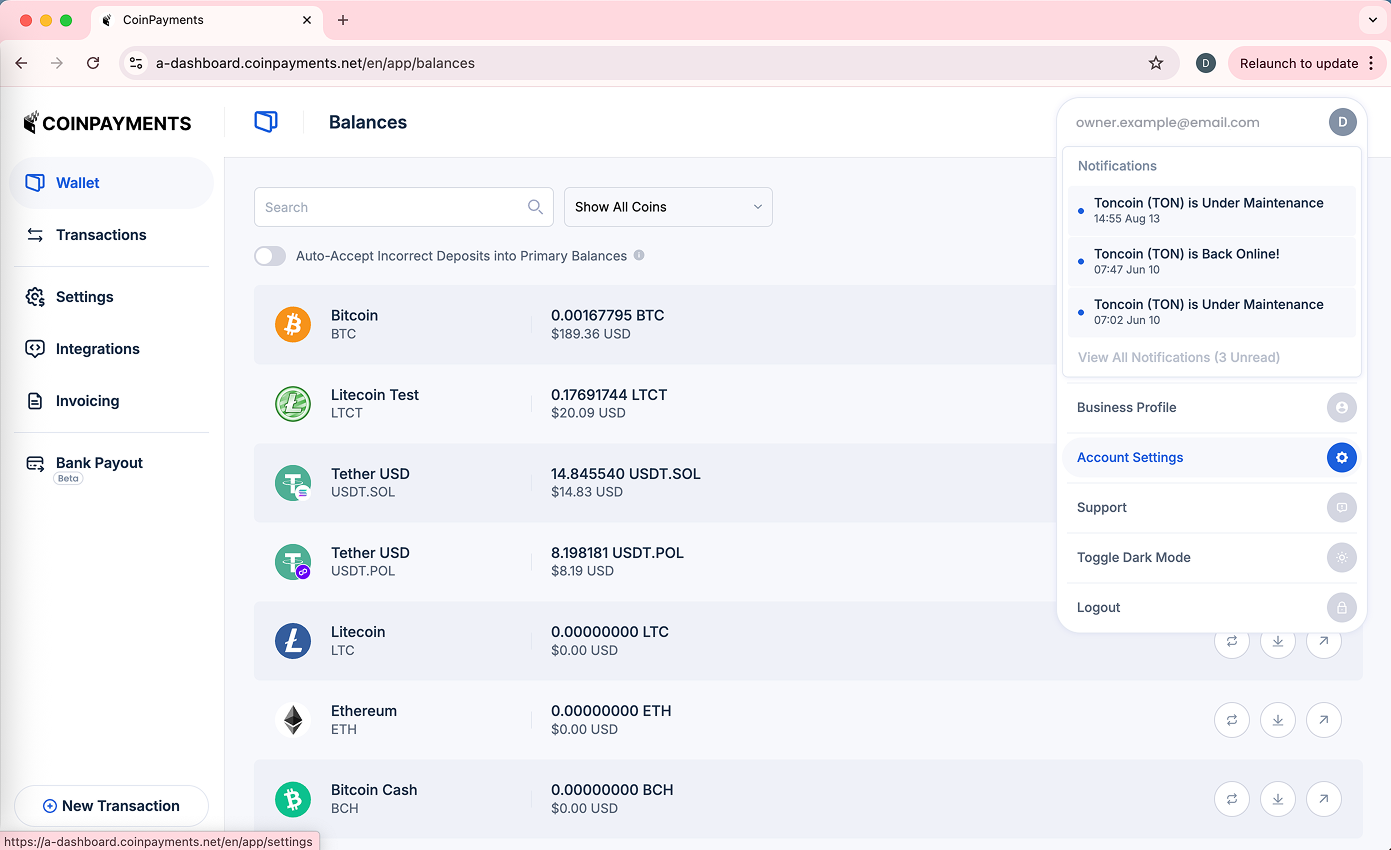Open Transactions in the sidebar
1391x850 pixels.
click(x=101, y=235)
